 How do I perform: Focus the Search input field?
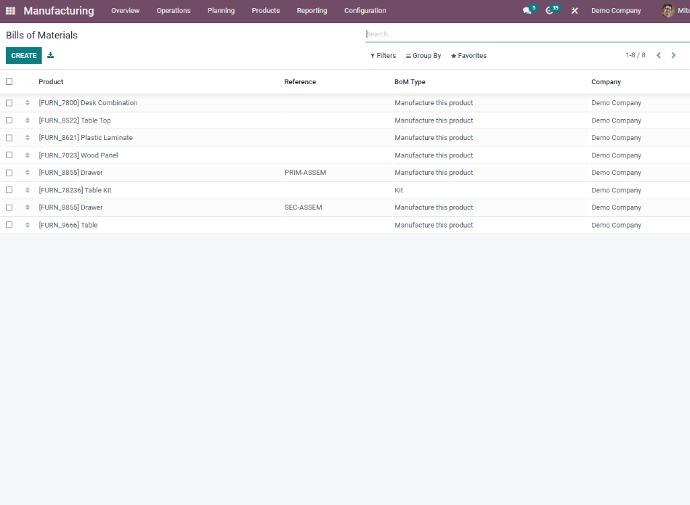pyautogui.click(x=527, y=34)
